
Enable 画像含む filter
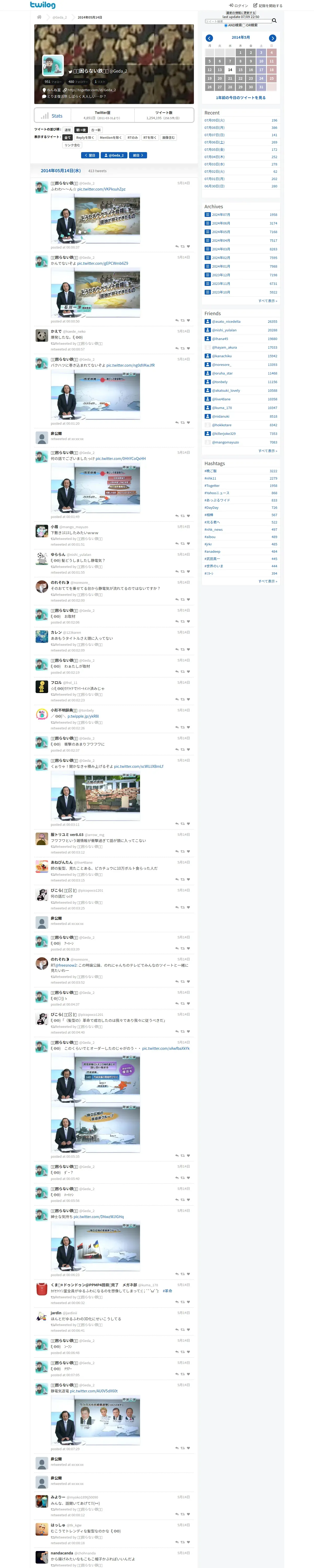[168, 137]
